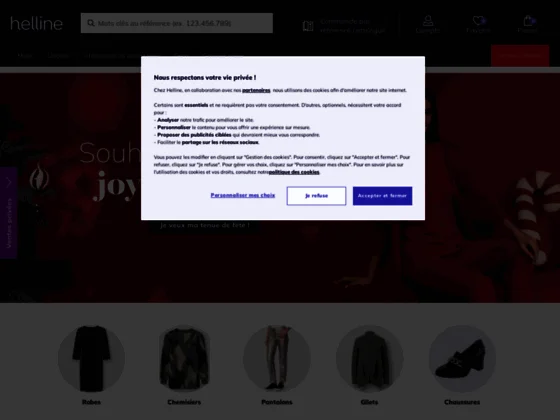The image size is (560, 420).
Task: Click the red button in navigation bar
Action: click(520, 55)
